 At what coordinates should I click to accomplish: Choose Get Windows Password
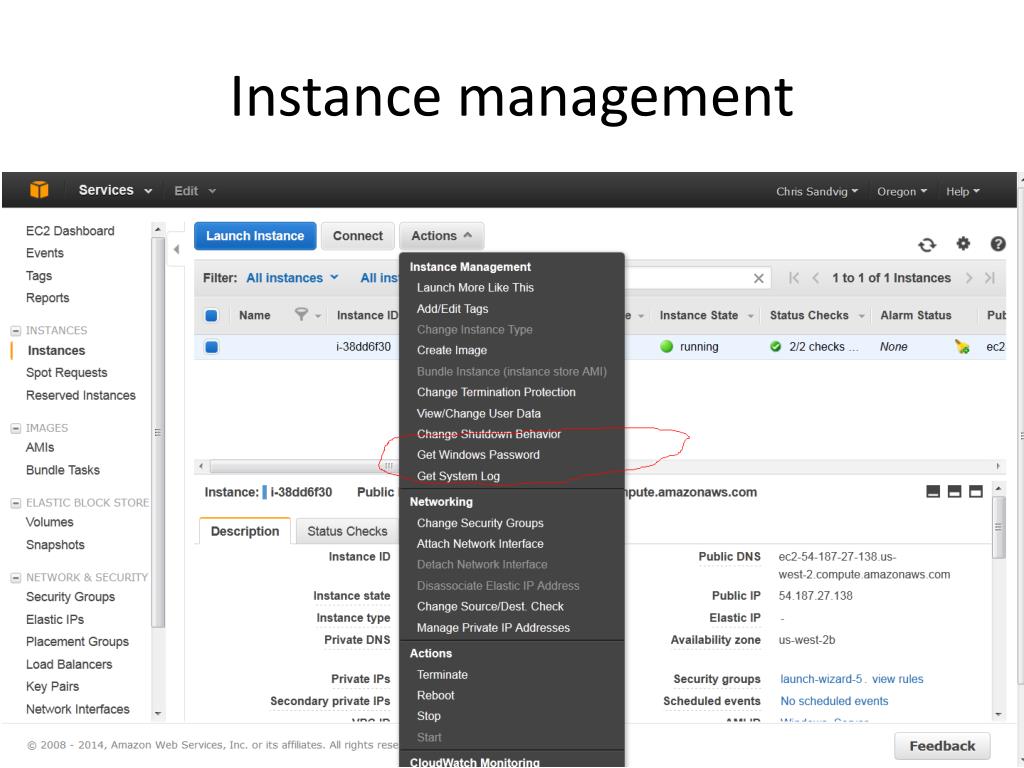click(478, 455)
